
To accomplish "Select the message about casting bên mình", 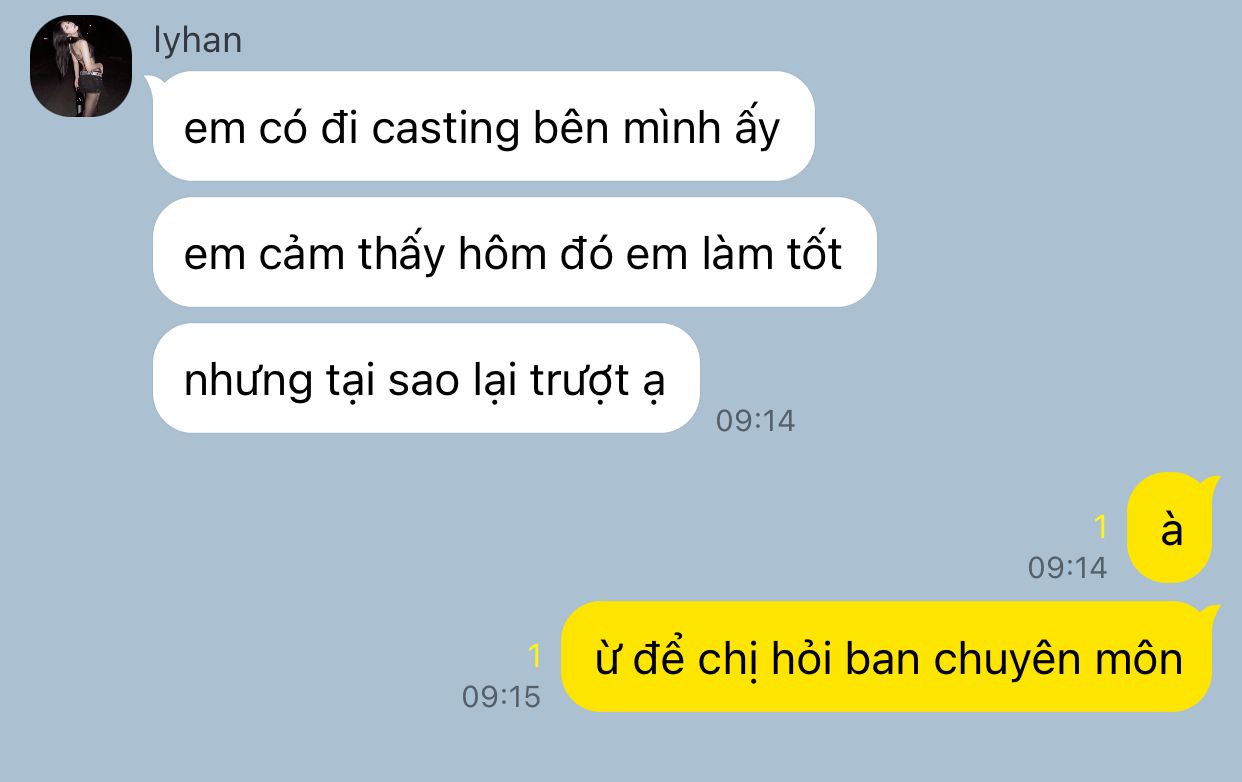I will pyautogui.click(x=483, y=127).
